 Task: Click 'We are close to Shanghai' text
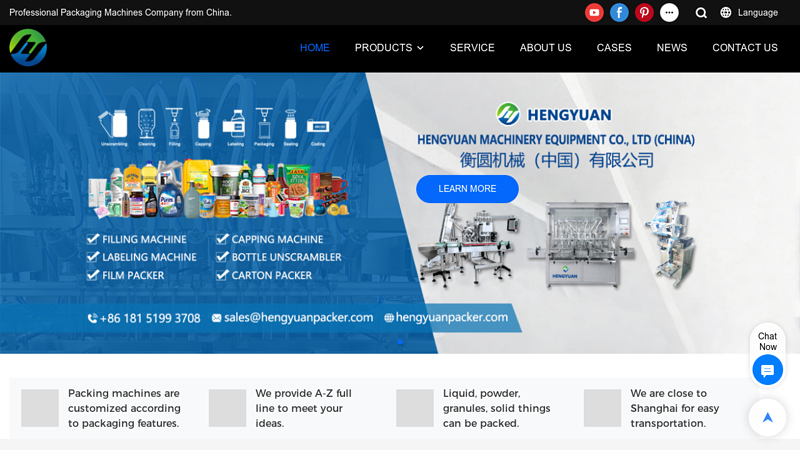click(674, 408)
